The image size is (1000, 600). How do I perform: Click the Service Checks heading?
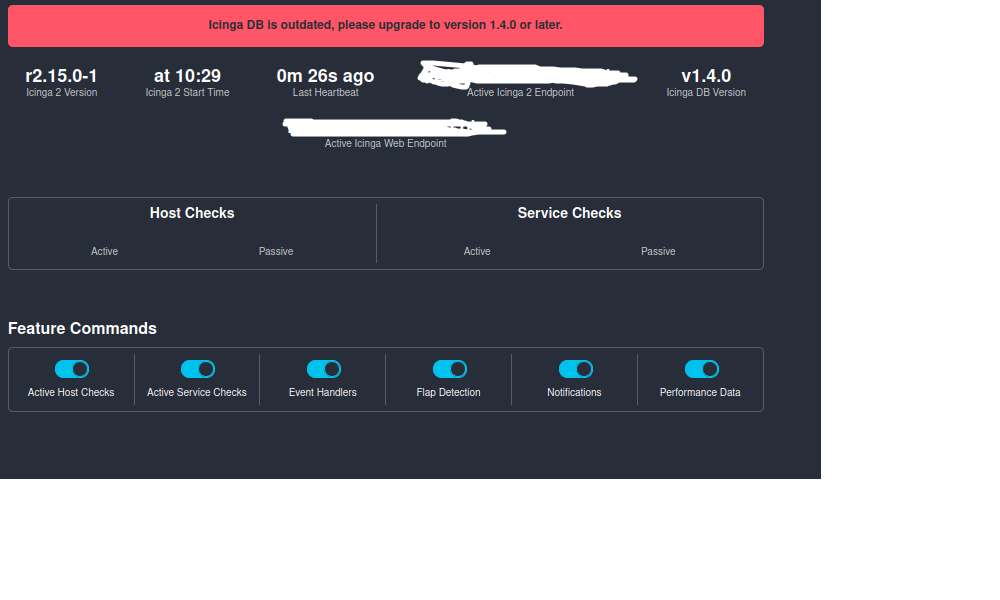[570, 213]
